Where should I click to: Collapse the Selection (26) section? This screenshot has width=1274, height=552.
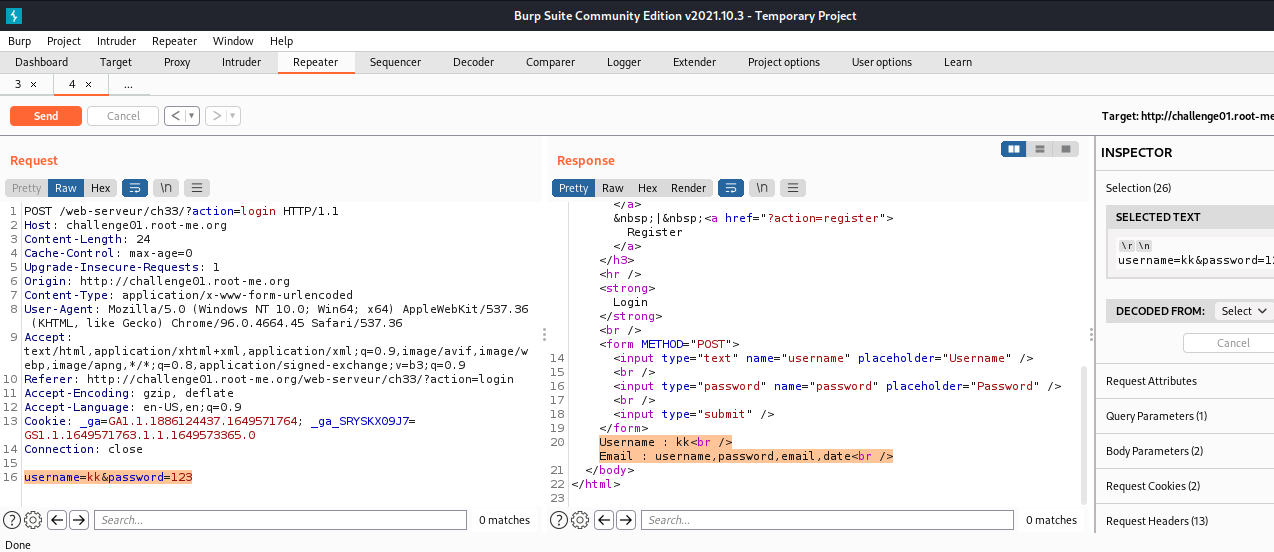point(1185,188)
